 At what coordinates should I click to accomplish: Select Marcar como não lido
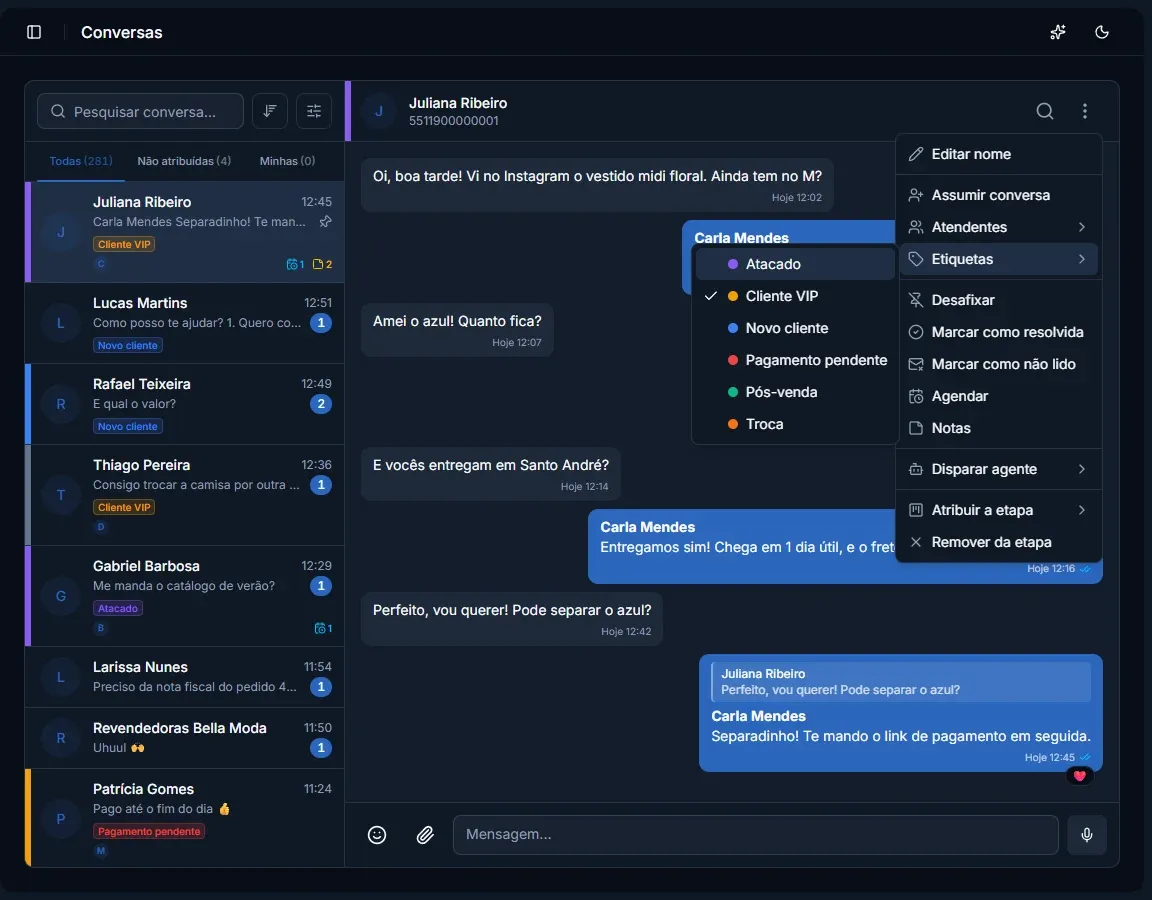tap(998, 364)
